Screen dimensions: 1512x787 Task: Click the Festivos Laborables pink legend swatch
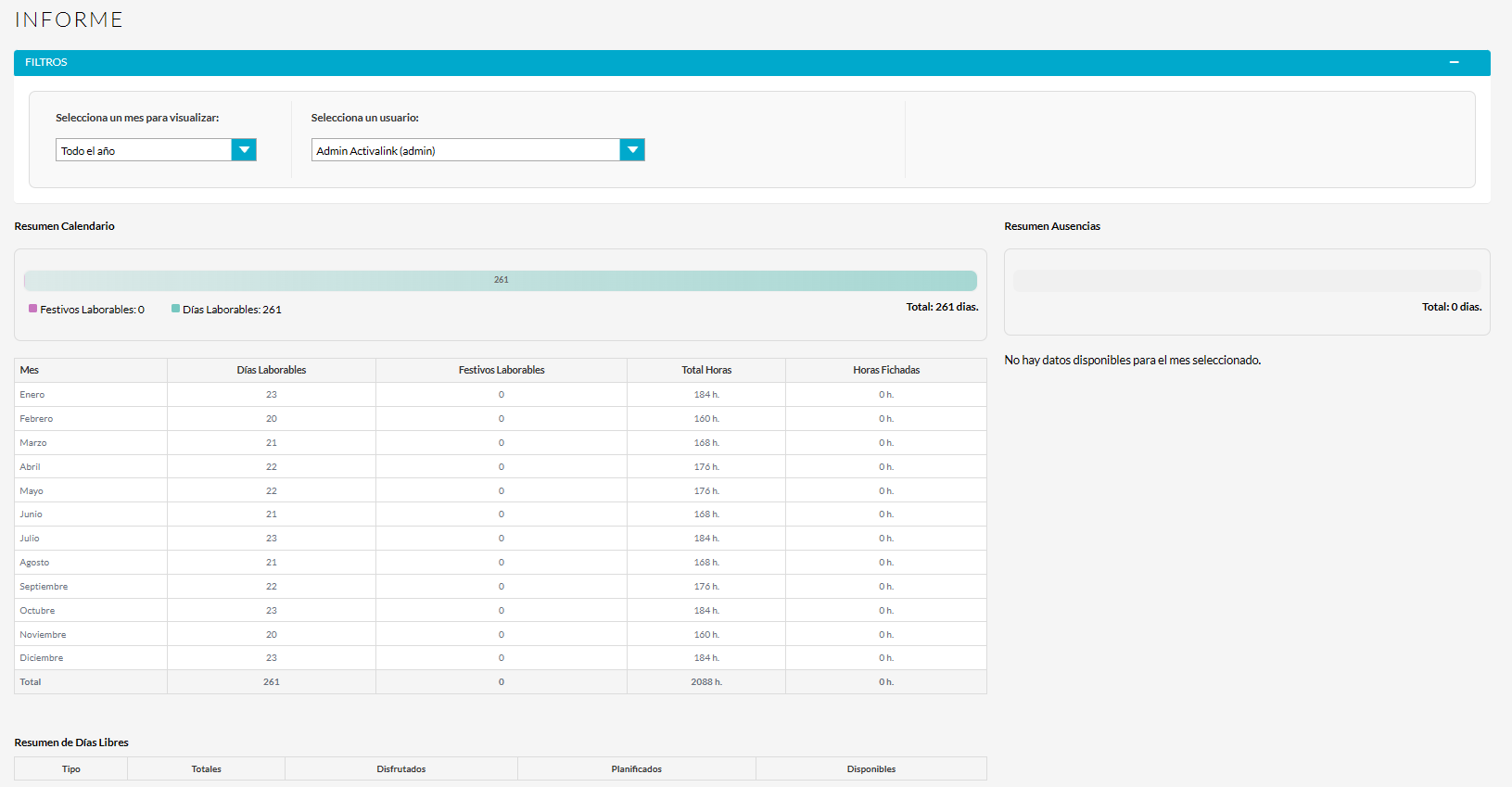pyautogui.click(x=33, y=309)
